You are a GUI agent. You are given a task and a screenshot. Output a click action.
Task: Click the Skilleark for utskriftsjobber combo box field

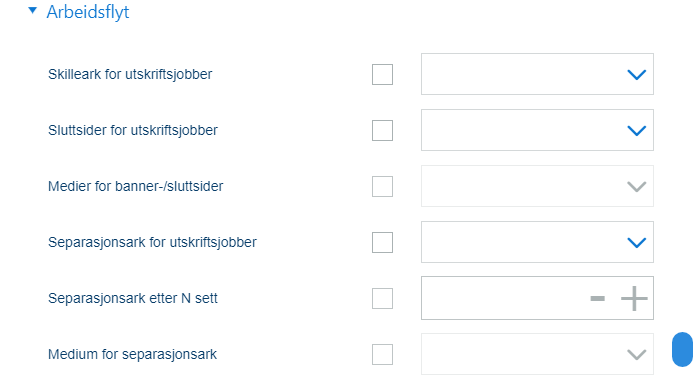(537, 74)
